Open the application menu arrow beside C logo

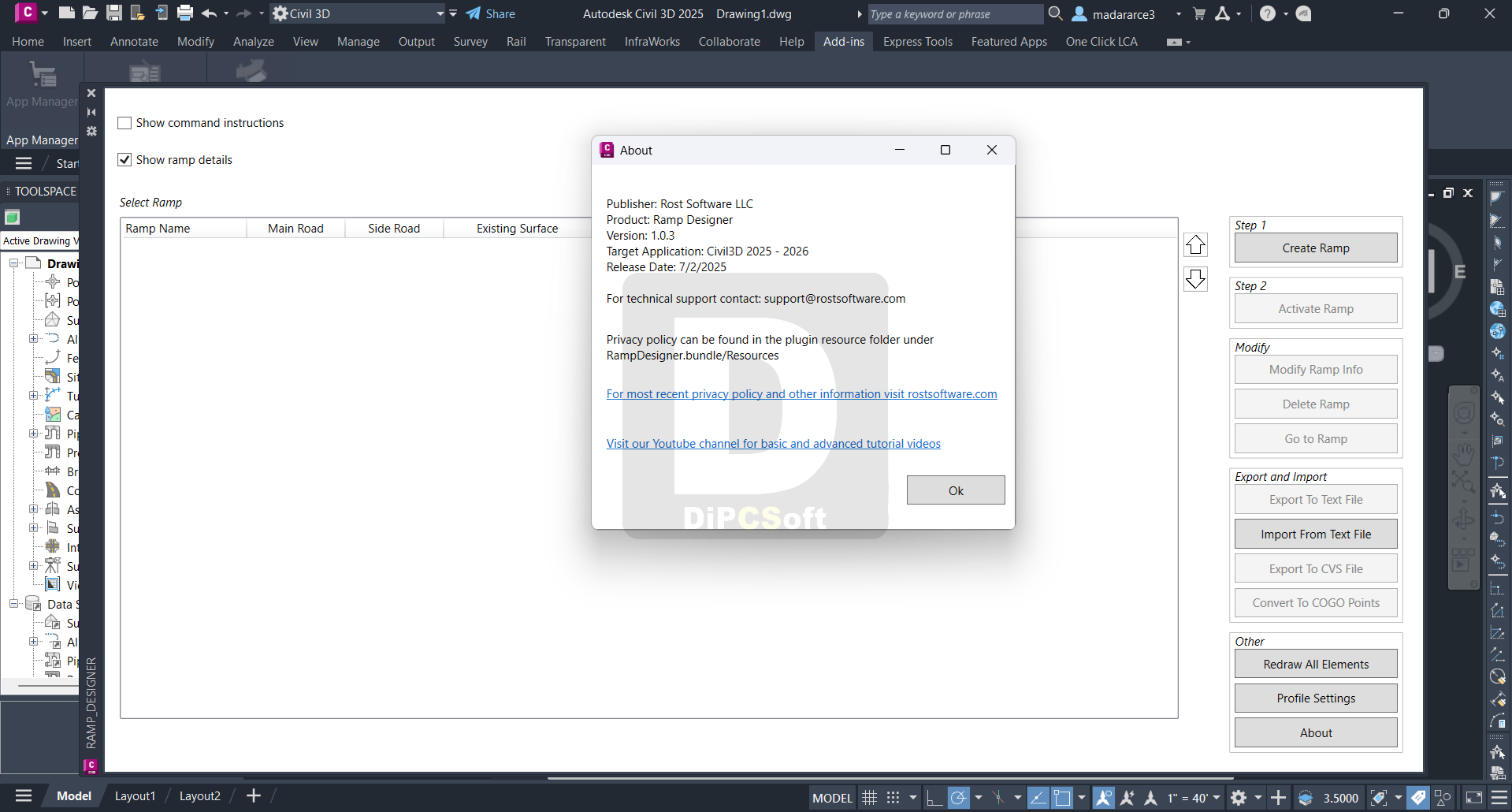[45, 13]
